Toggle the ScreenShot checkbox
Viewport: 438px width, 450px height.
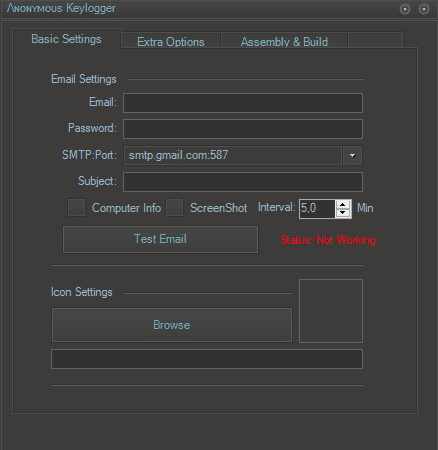[174, 208]
